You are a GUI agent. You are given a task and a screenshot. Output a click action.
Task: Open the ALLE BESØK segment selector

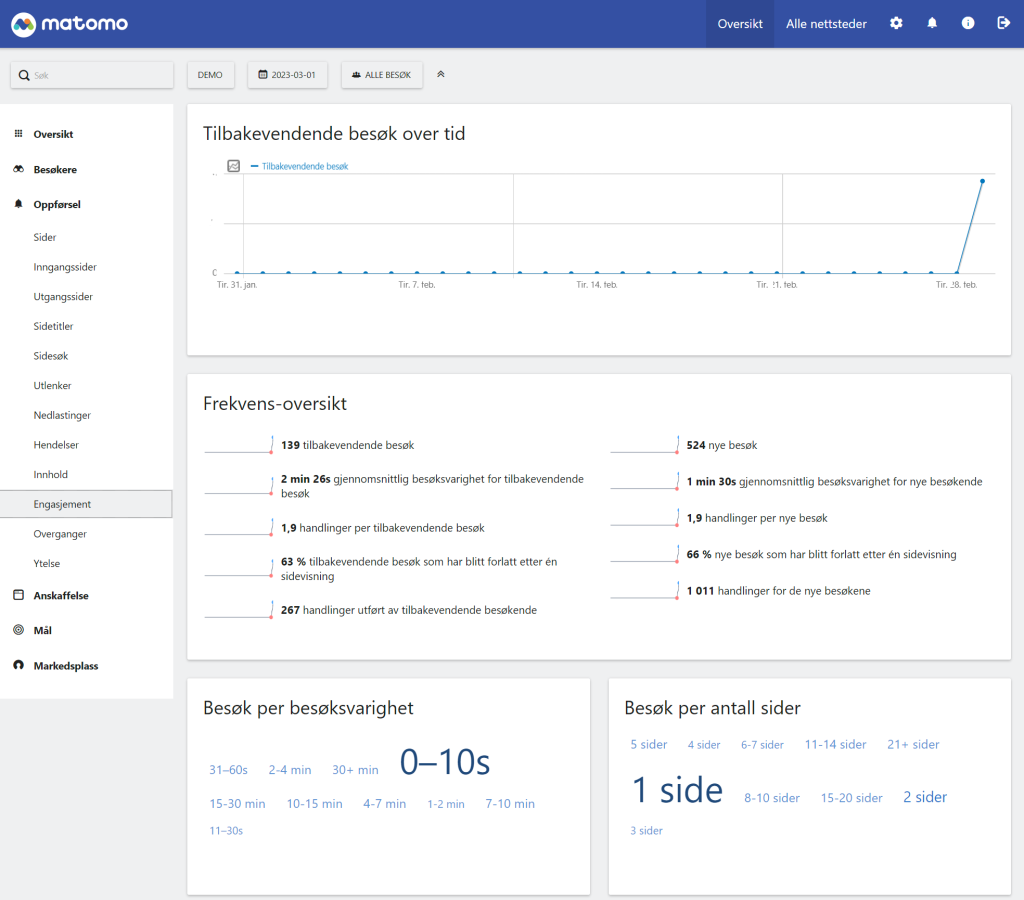pos(382,75)
